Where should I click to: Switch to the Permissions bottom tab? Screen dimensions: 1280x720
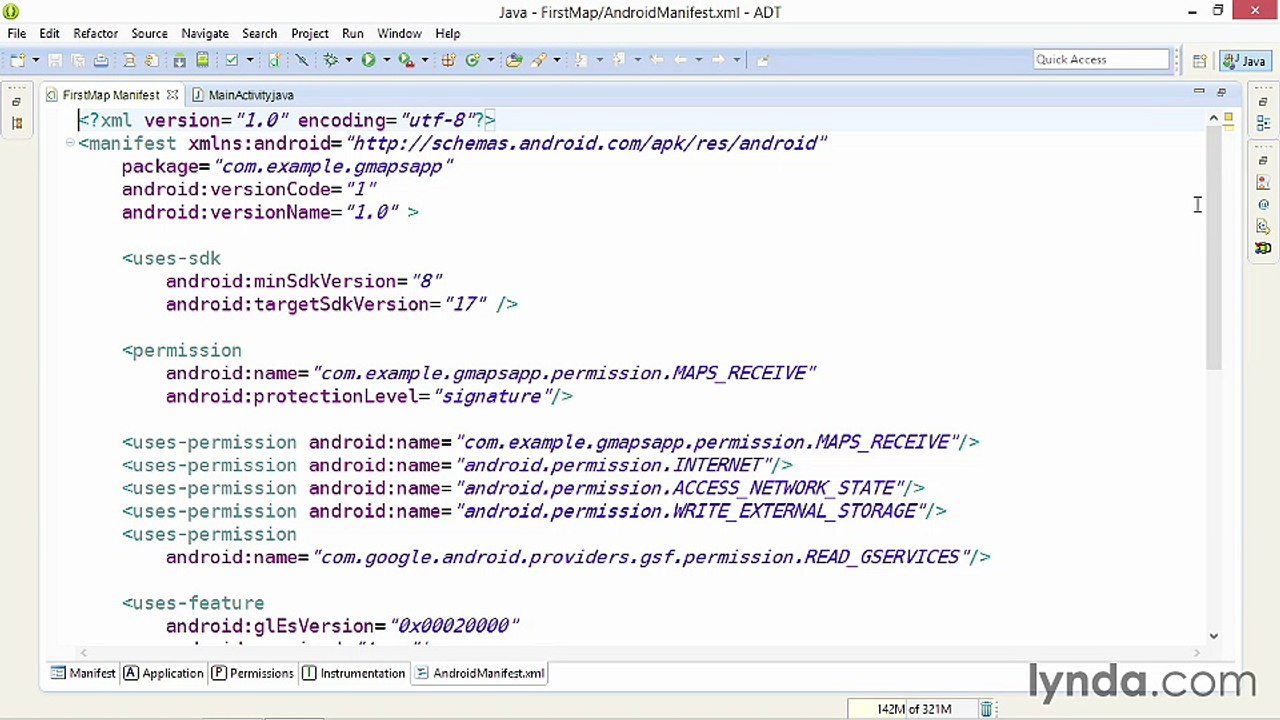253,673
